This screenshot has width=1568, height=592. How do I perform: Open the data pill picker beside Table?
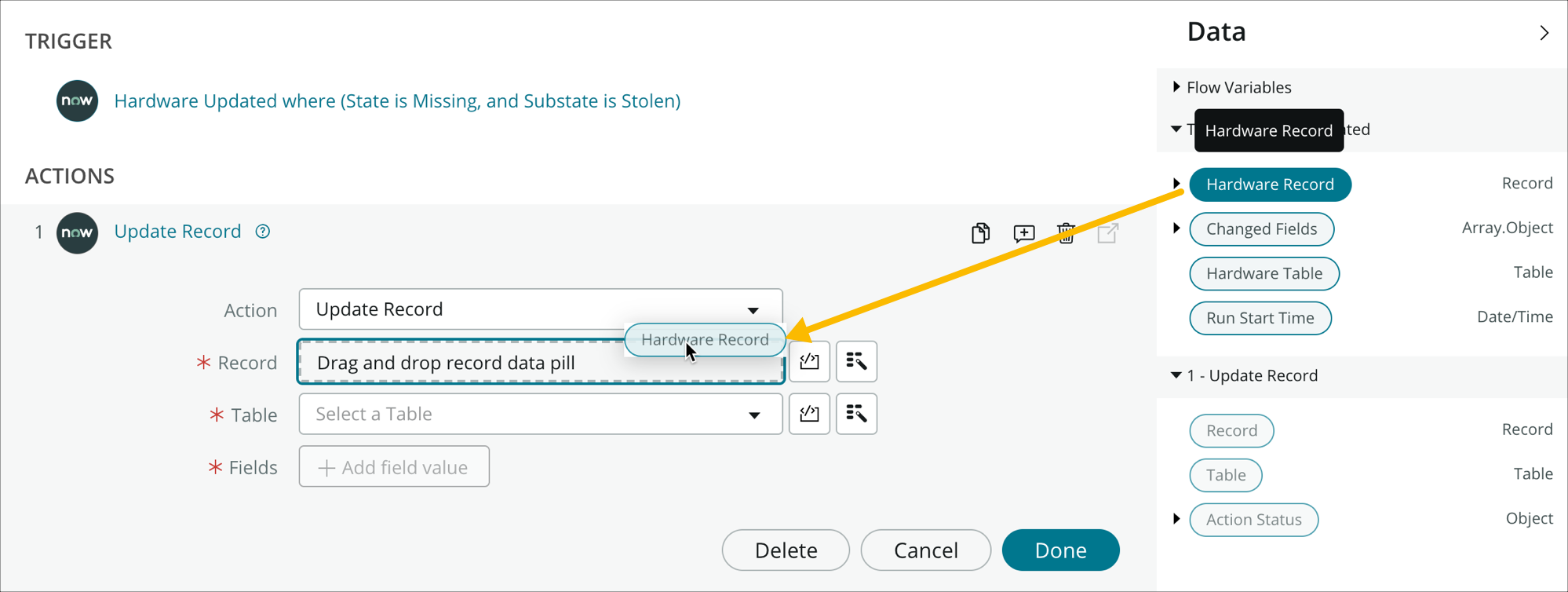(x=855, y=414)
